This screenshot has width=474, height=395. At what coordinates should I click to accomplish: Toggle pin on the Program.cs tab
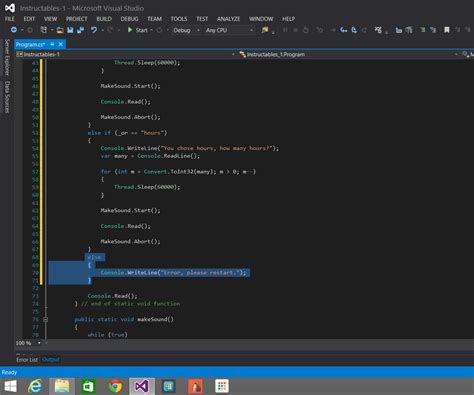point(52,44)
